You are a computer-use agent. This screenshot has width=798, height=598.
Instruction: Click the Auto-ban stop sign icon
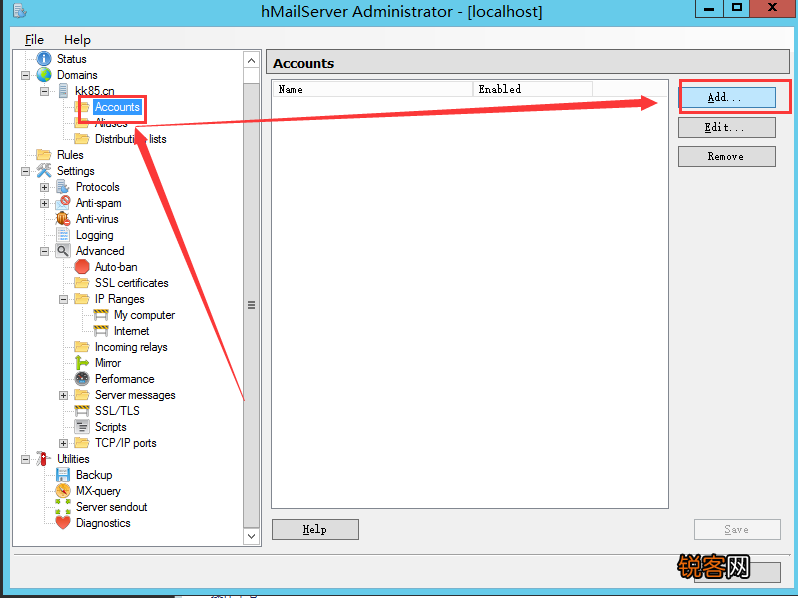click(x=81, y=267)
